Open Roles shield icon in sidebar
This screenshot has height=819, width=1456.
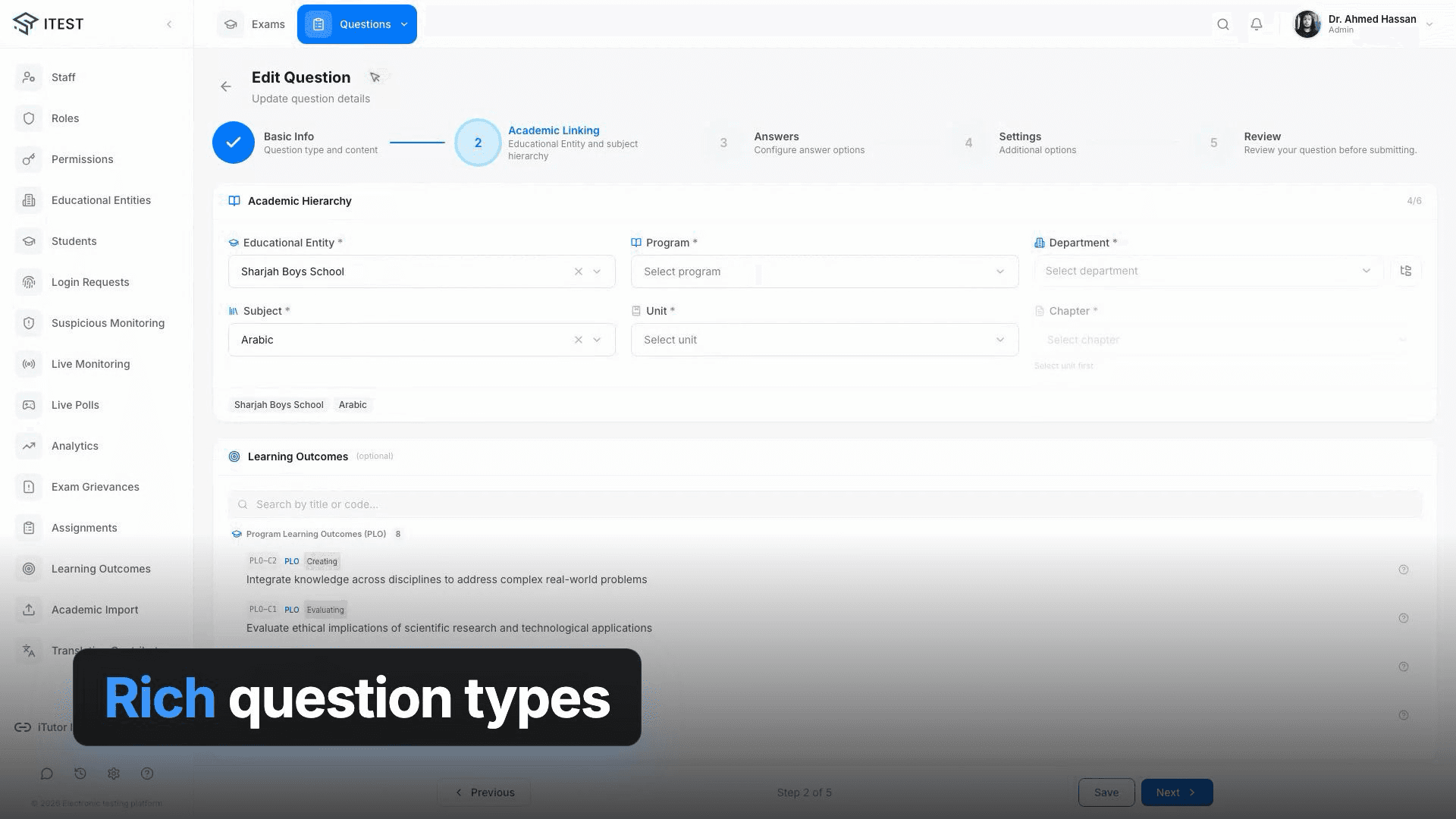pyautogui.click(x=29, y=118)
